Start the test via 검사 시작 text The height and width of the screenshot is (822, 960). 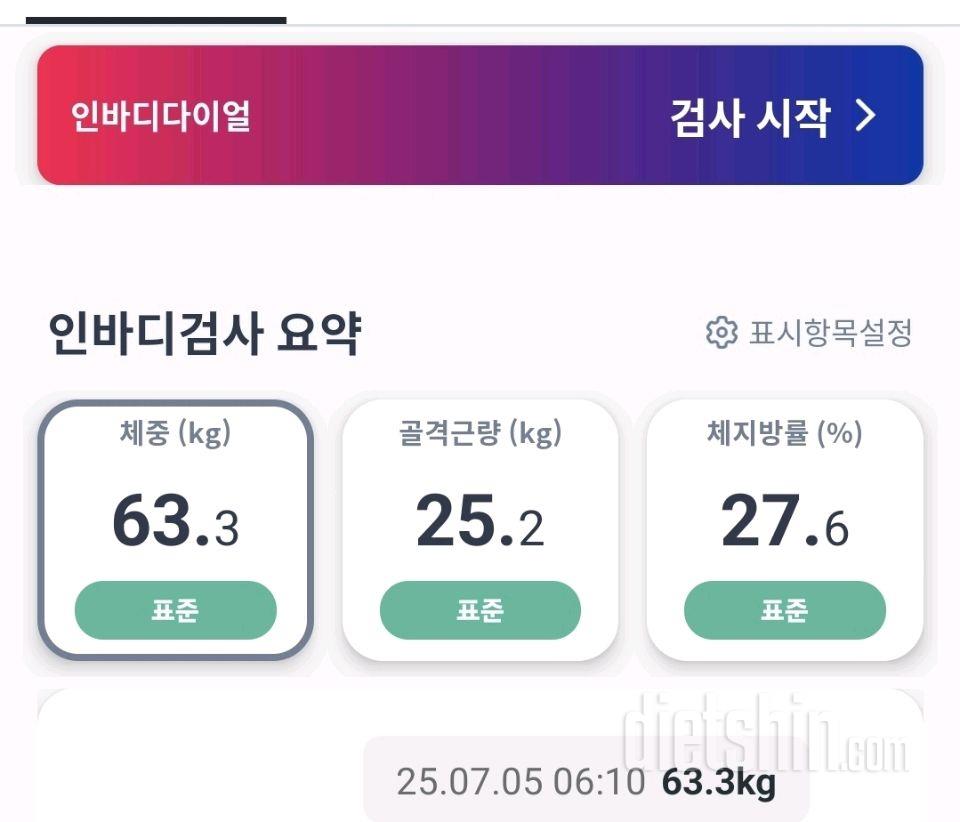click(x=751, y=118)
